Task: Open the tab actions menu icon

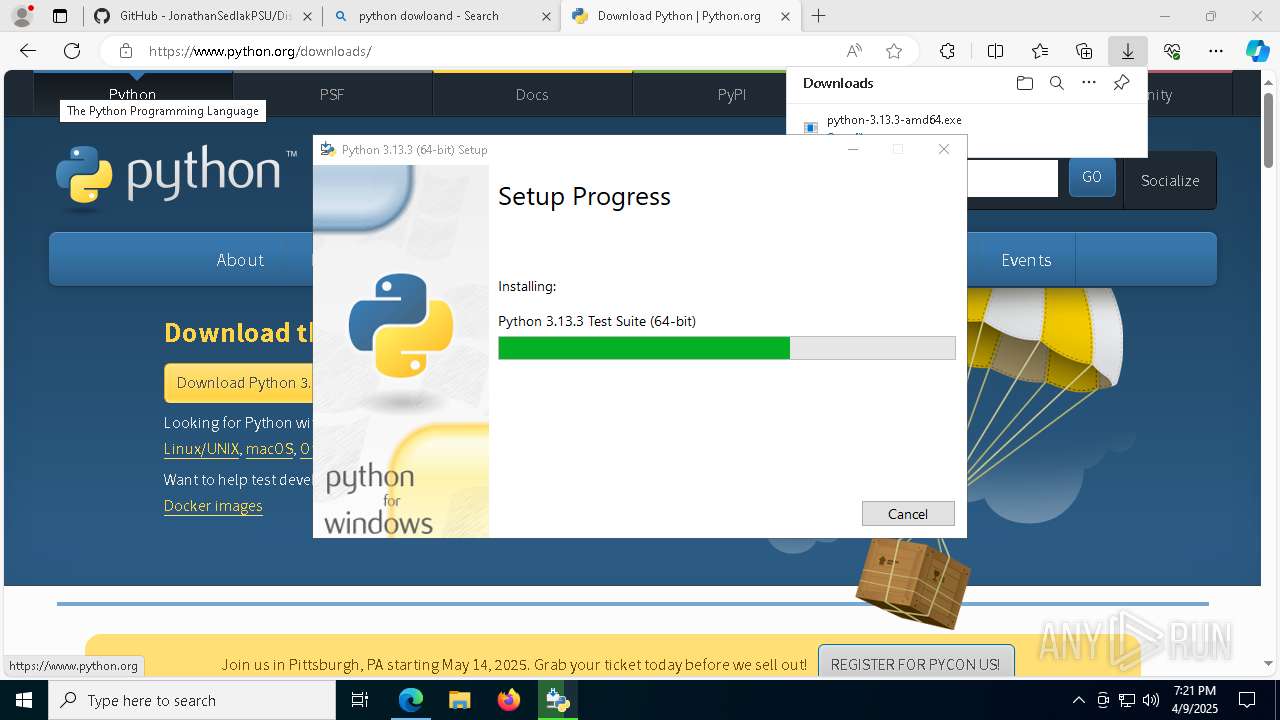Action: click(60, 16)
